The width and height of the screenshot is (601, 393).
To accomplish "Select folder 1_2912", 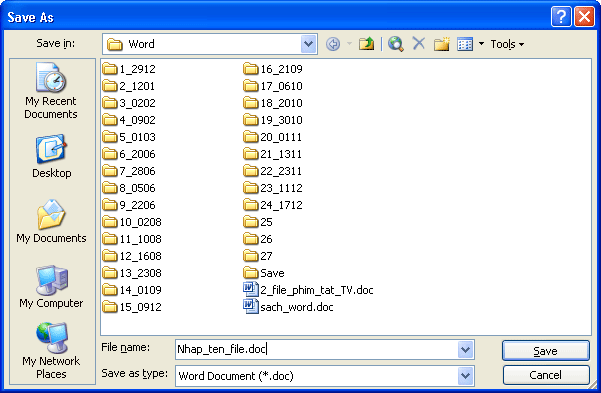I will coord(129,69).
